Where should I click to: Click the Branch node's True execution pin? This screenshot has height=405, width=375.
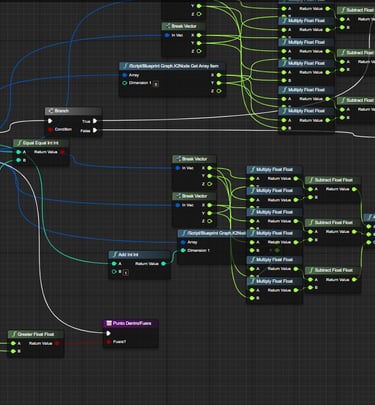click(95, 121)
